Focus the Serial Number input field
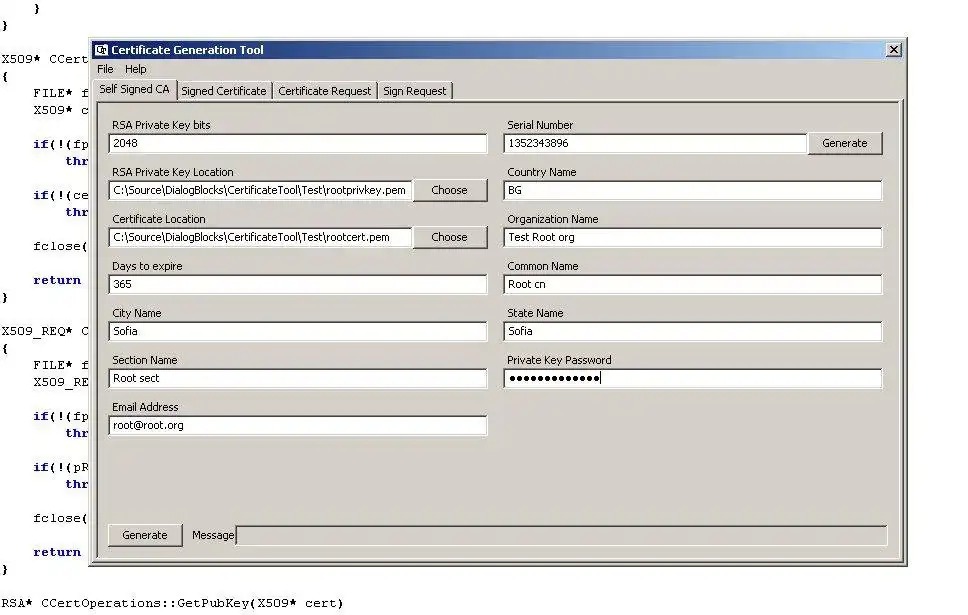This screenshot has height=615, width=968. click(x=655, y=143)
